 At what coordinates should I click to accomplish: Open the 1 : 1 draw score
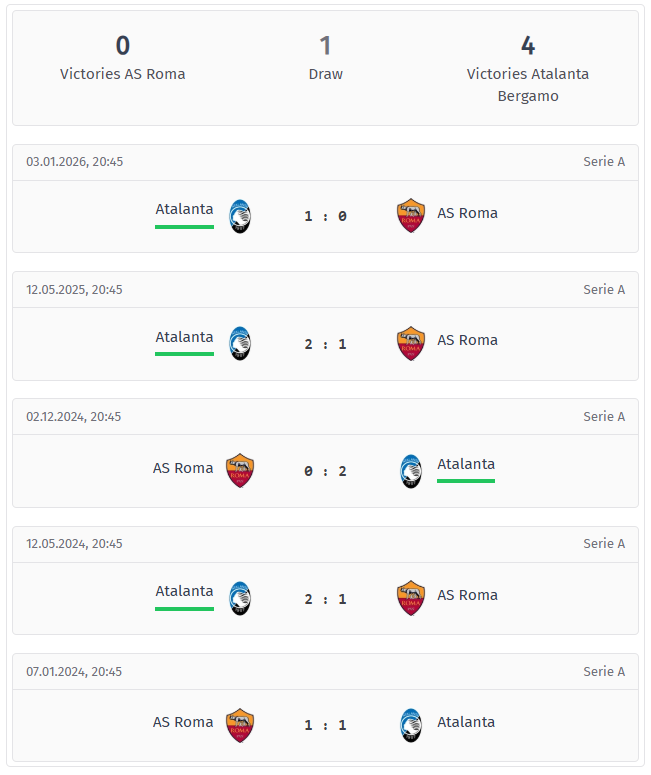(325, 725)
